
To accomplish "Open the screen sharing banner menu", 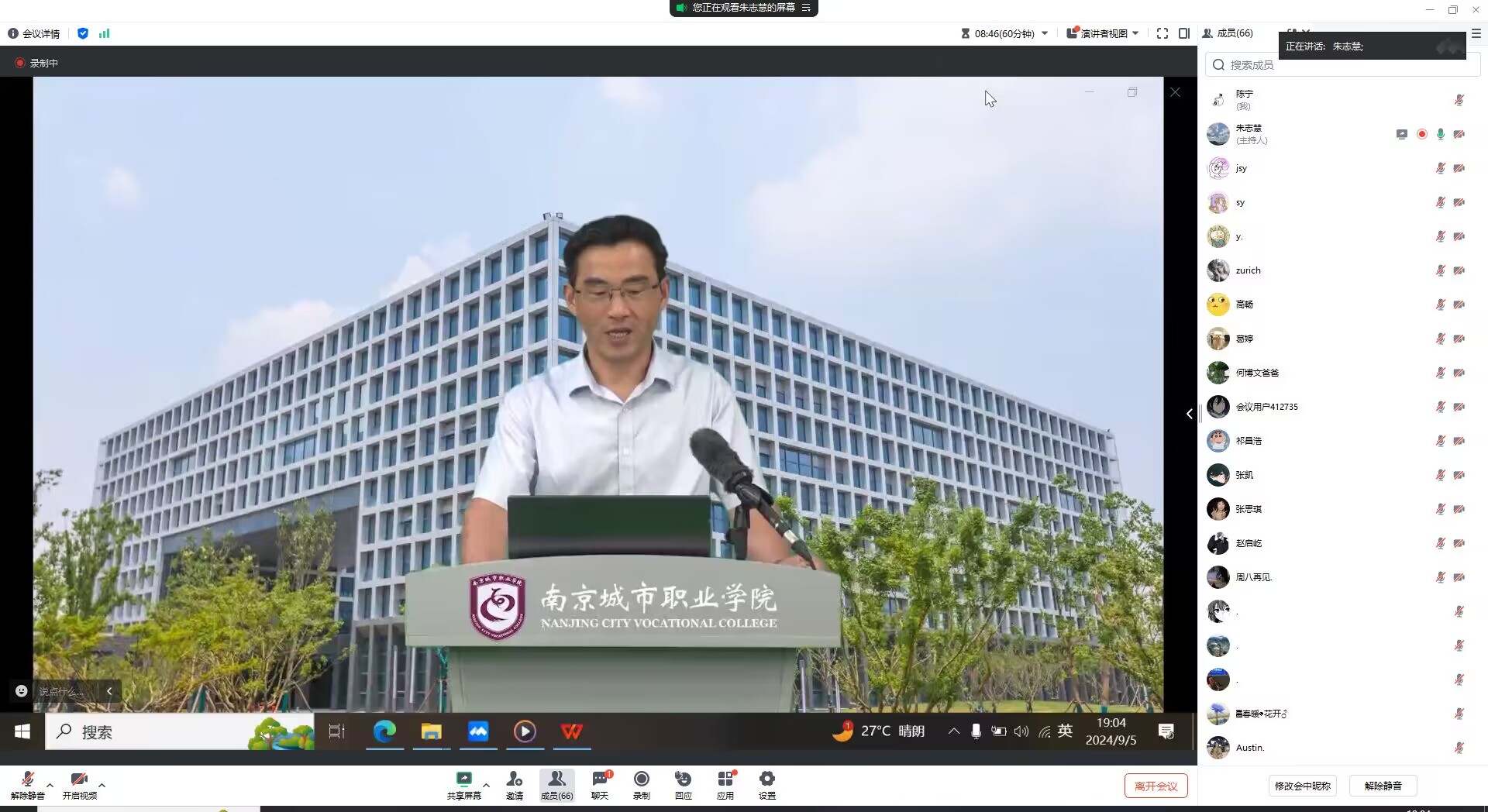I will pyautogui.click(x=806, y=8).
